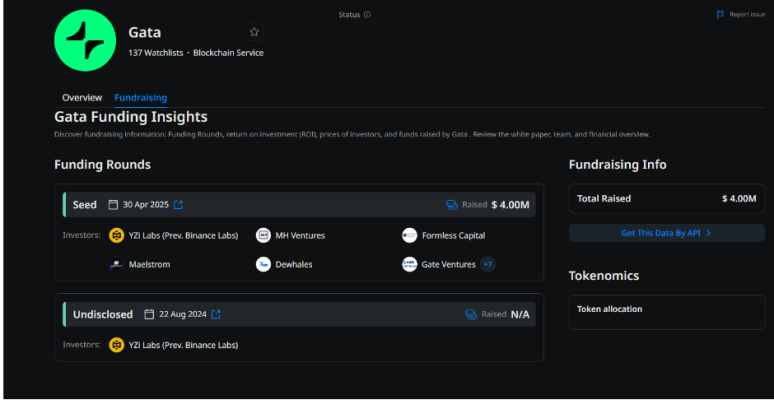
Task: Click the Funding Rounds heading
Action: point(102,164)
